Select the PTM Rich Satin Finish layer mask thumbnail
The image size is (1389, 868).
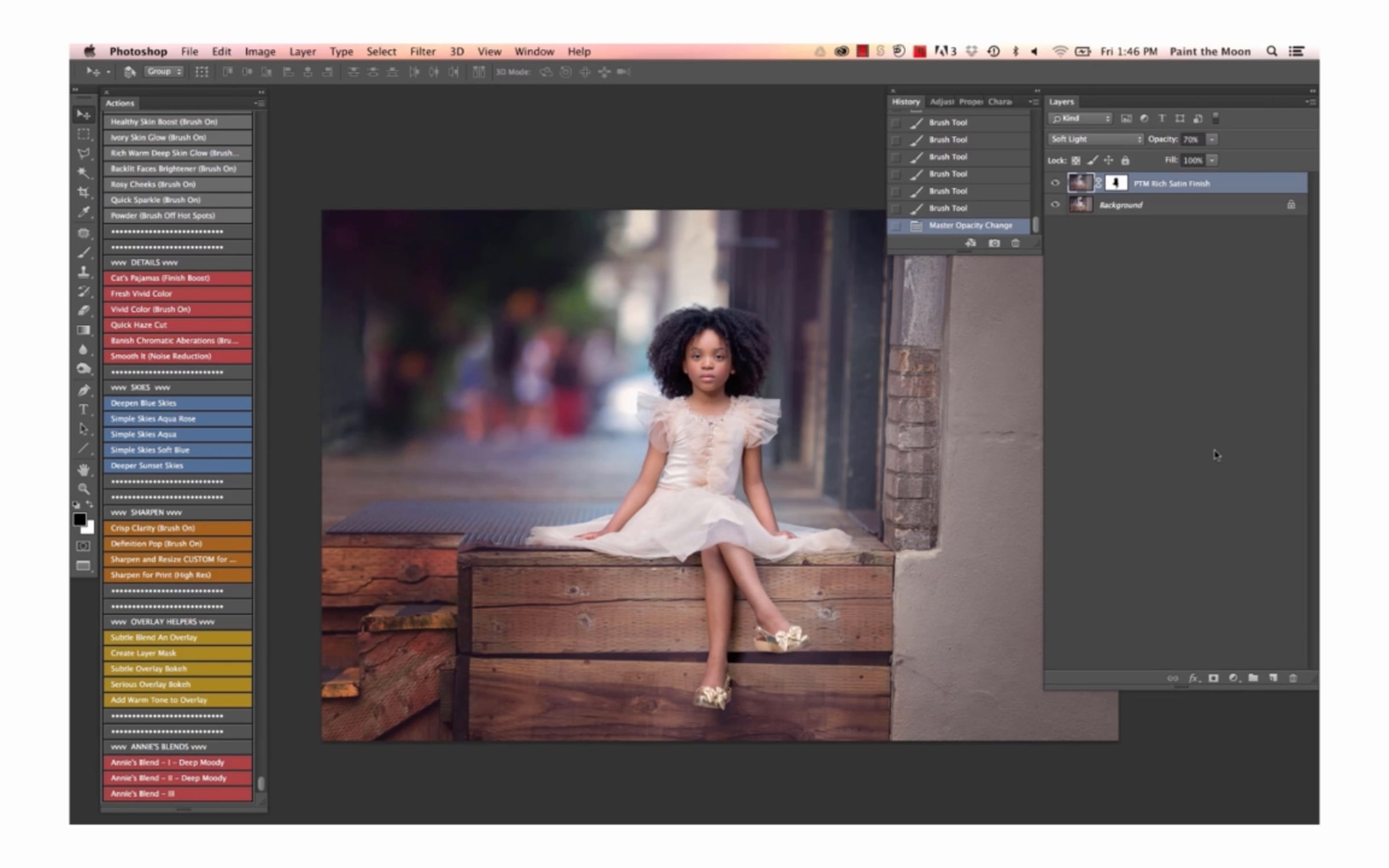1116,183
